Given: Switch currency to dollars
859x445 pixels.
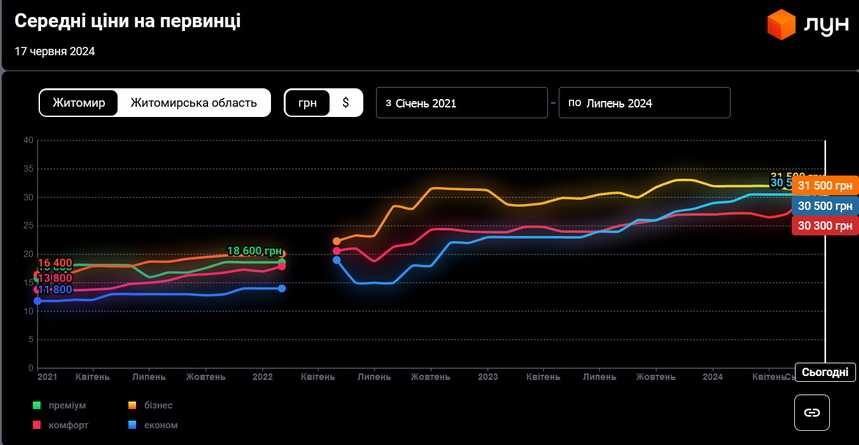Looking at the screenshot, I should pos(346,103).
